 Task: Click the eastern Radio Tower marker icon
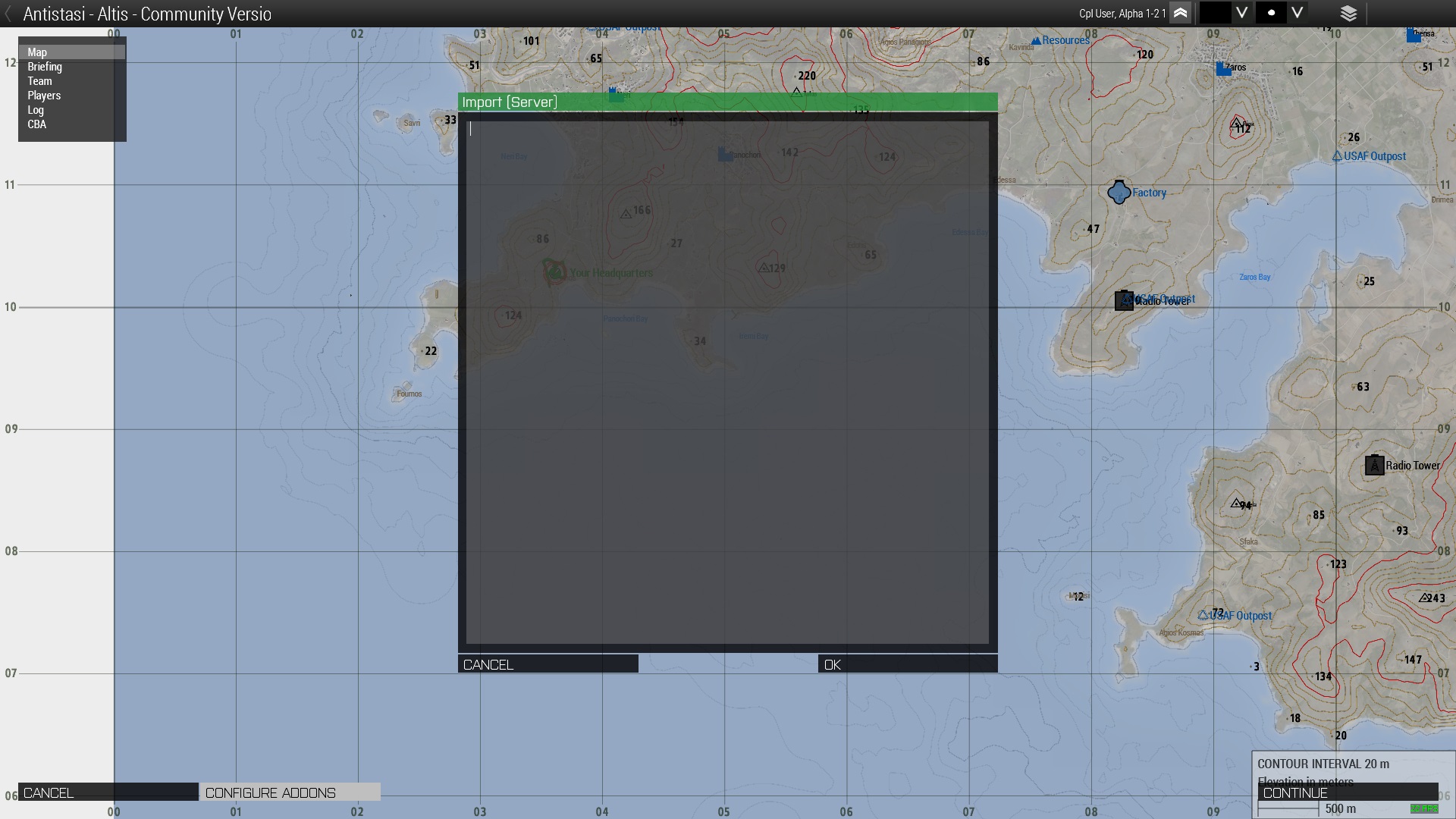pyautogui.click(x=1374, y=465)
